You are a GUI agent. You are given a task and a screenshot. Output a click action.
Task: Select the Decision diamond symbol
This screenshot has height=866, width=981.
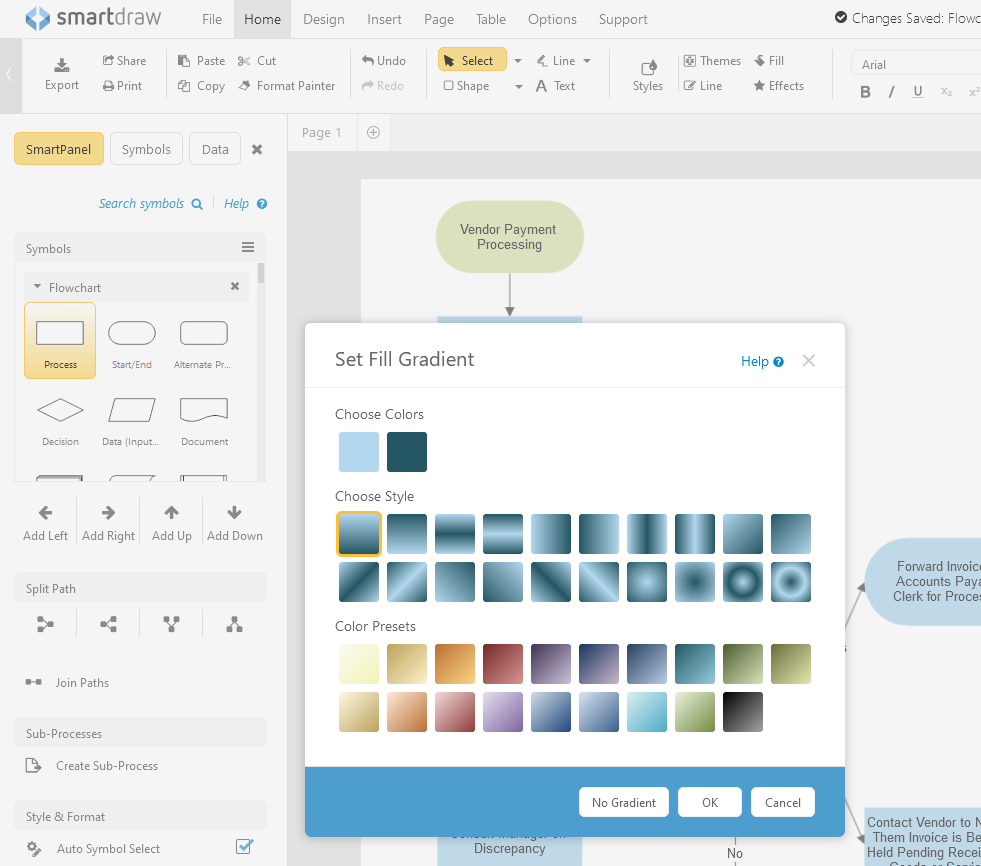click(60, 411)
